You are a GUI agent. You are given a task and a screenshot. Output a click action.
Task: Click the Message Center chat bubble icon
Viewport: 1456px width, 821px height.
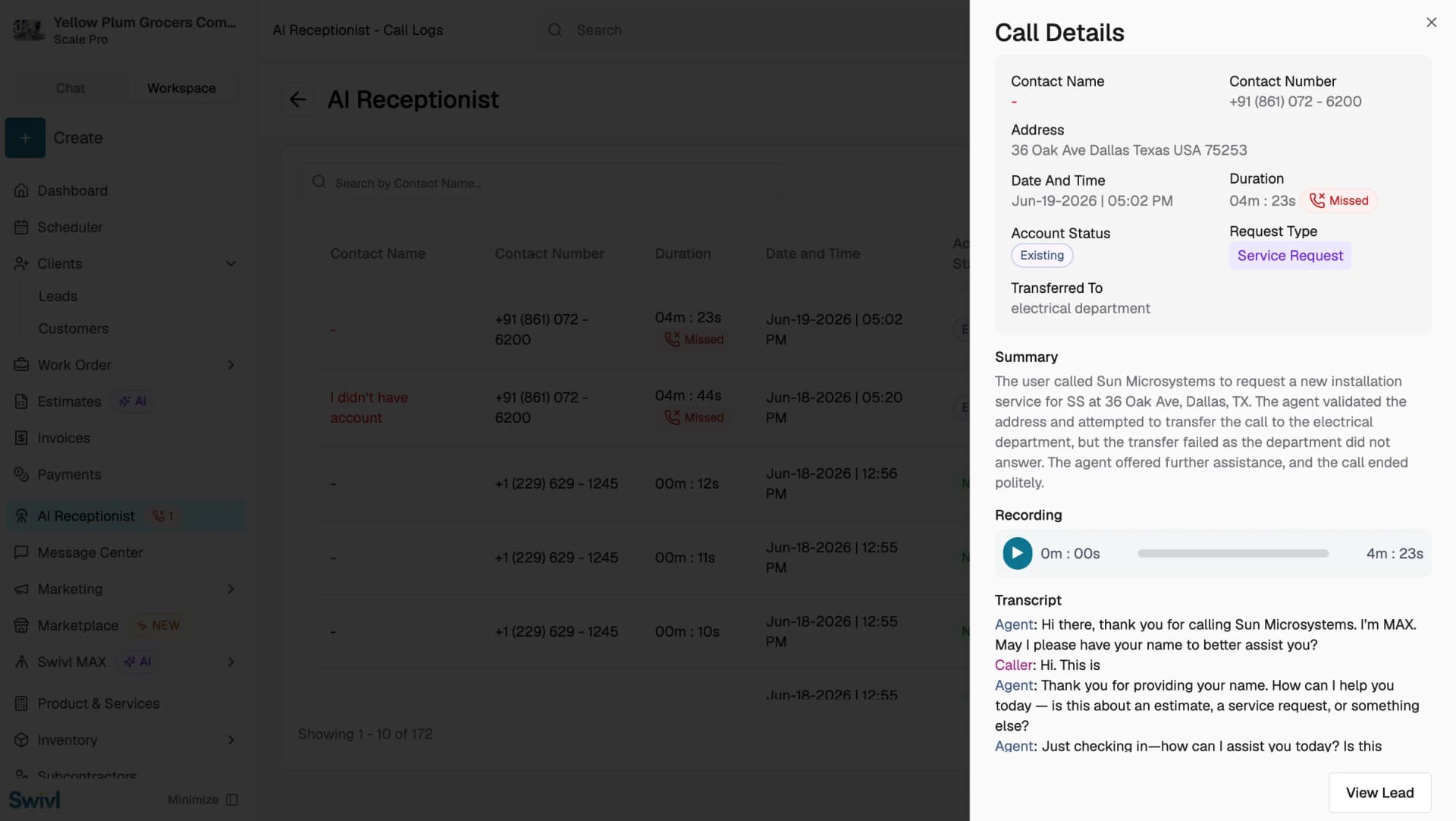pos(21,552)
